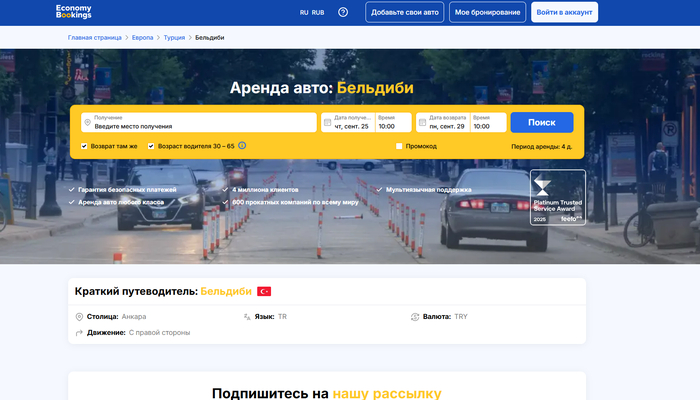The image size is (700, 400).
Task: Open the pickup time 10:00 dropdown
Action: pyautogui.click(x=392, y=123)
